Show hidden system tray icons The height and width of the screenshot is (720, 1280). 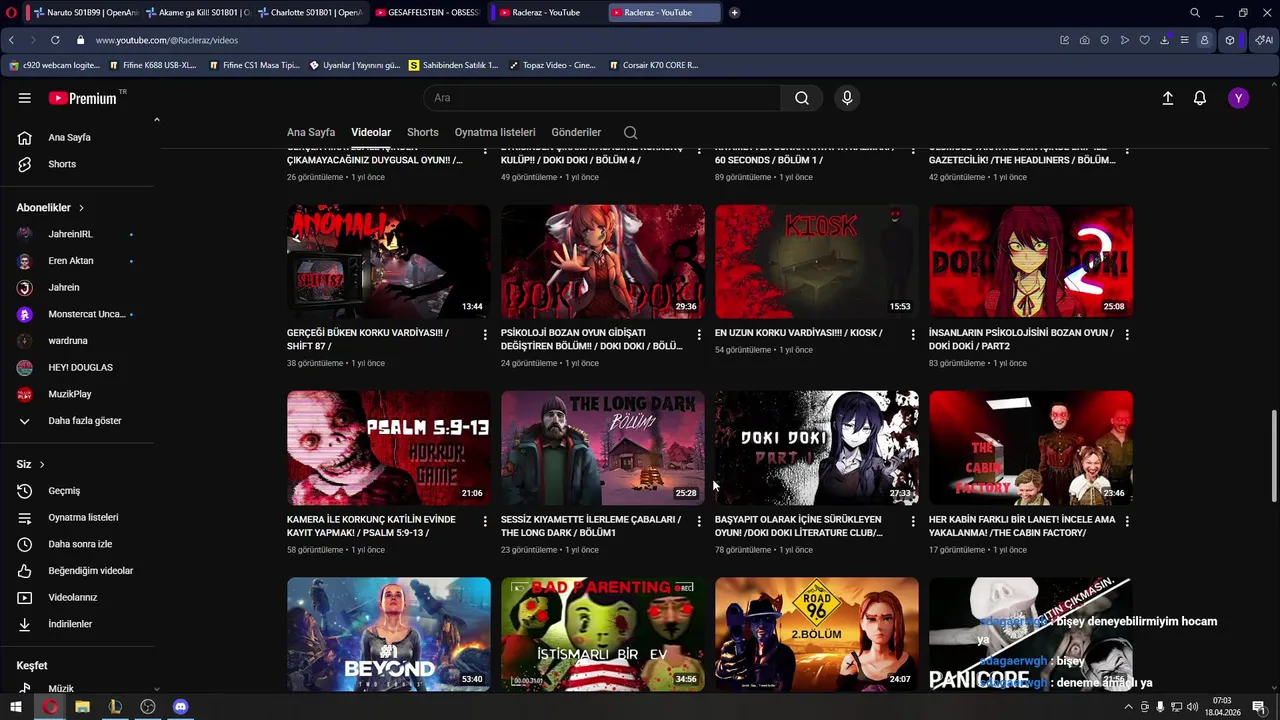1129,707
